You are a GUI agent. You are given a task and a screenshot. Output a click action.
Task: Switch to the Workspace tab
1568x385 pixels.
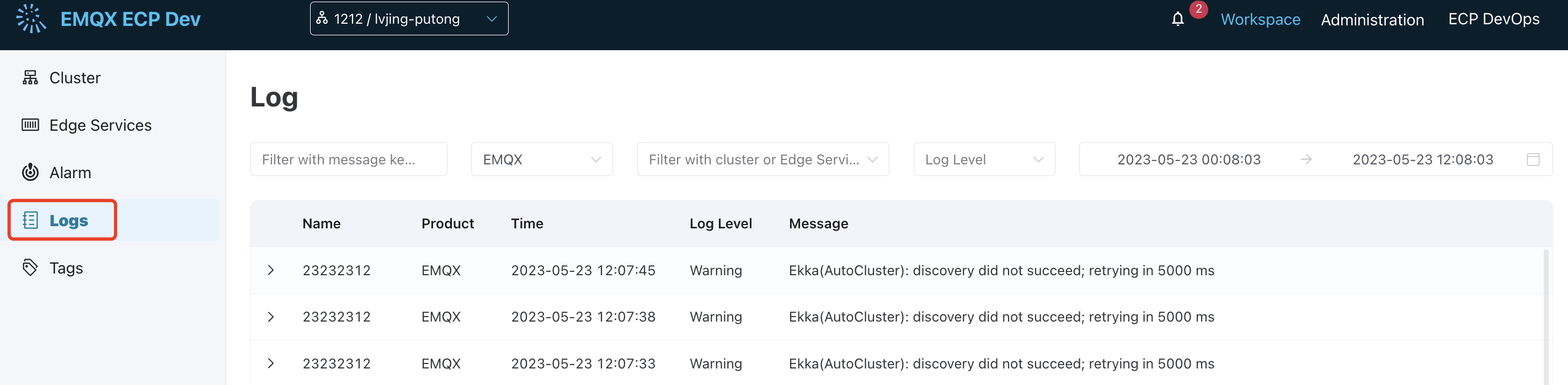[x=1260, y=19]
